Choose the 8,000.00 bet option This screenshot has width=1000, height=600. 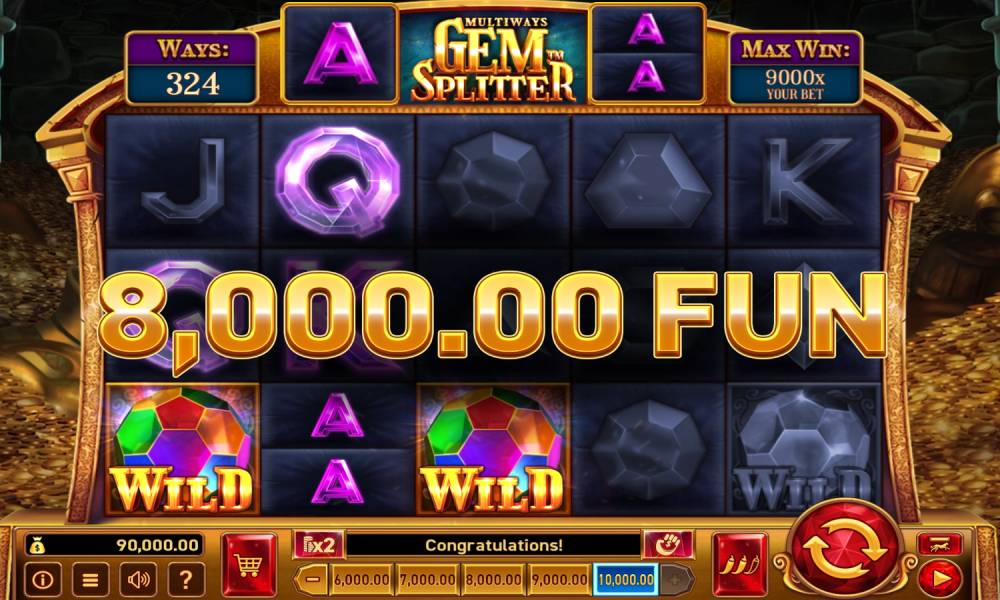click(494, 580)
